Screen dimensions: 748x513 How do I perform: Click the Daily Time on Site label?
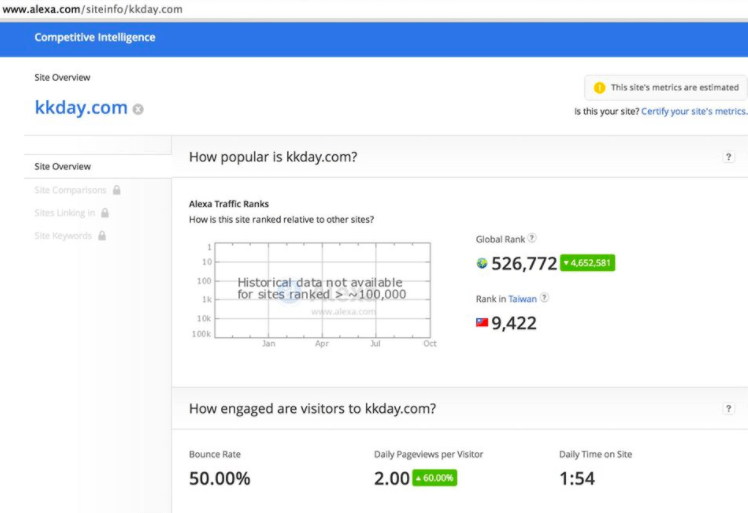(x=595, y=454)
